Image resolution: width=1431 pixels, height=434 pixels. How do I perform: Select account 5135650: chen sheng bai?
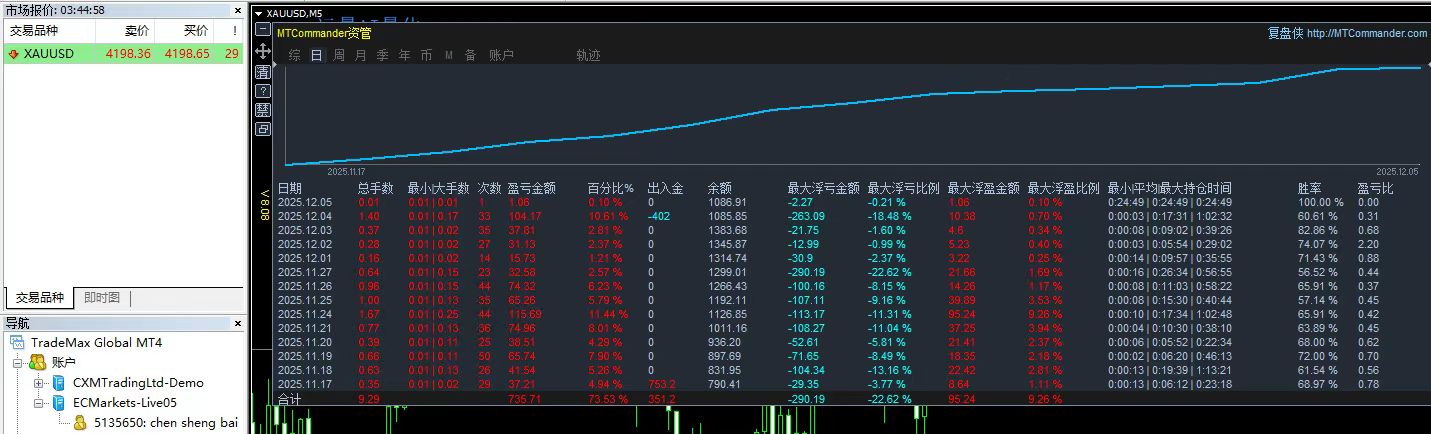pos(165,423)
